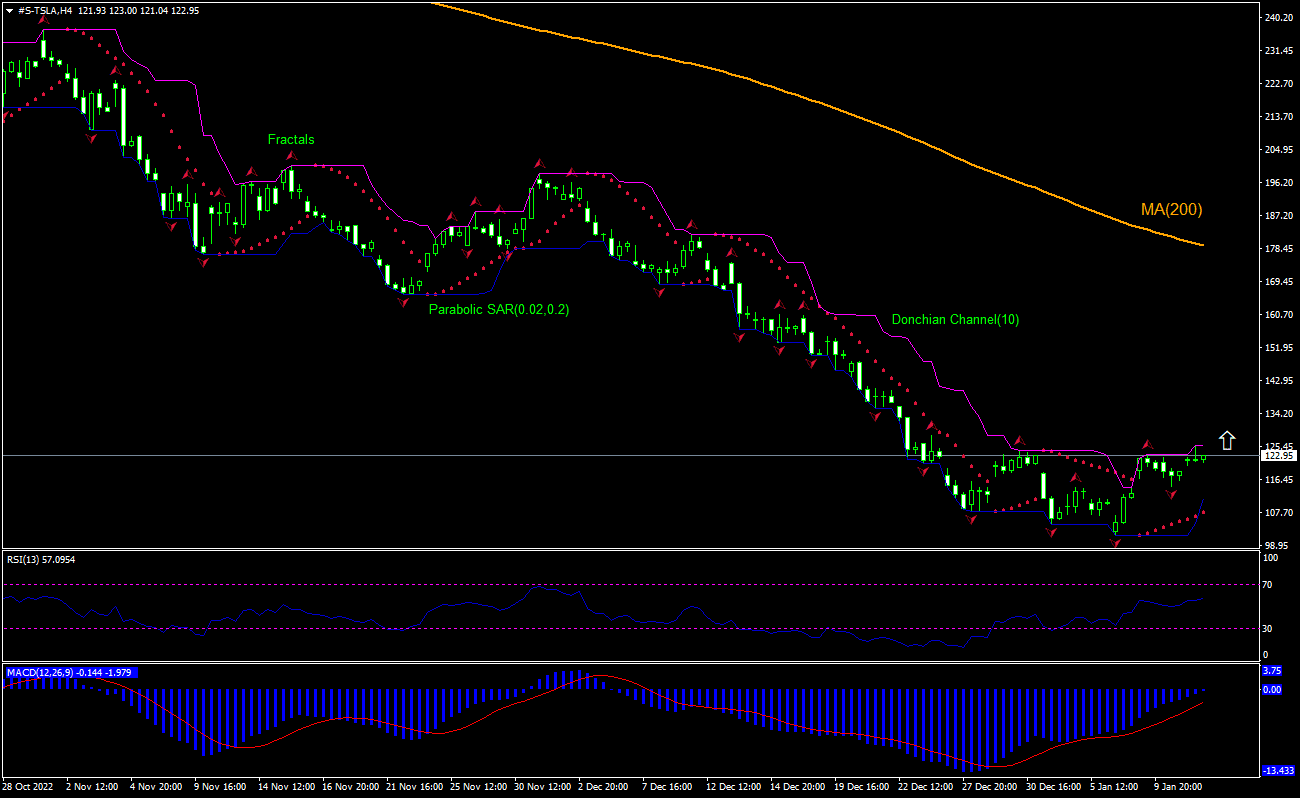Click the MA(200) label
This screenshot has height=798, width=1300.
1171,210
